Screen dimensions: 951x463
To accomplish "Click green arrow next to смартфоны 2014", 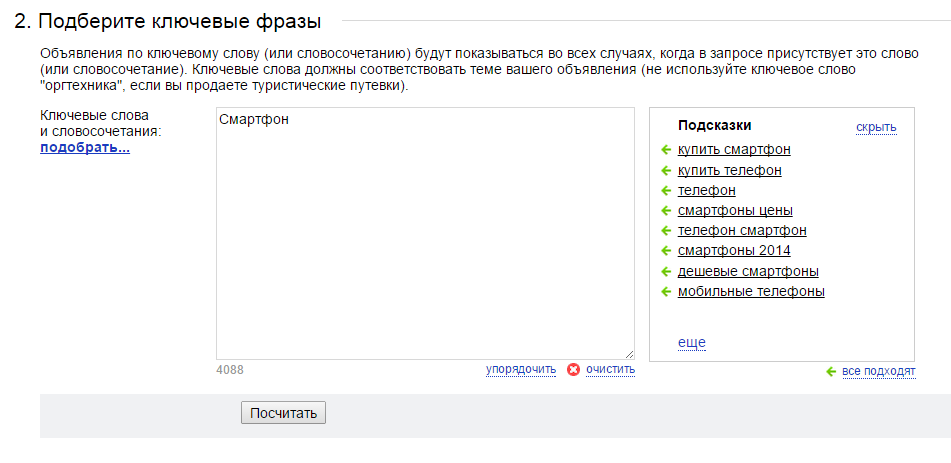I will tap(666, 251).
